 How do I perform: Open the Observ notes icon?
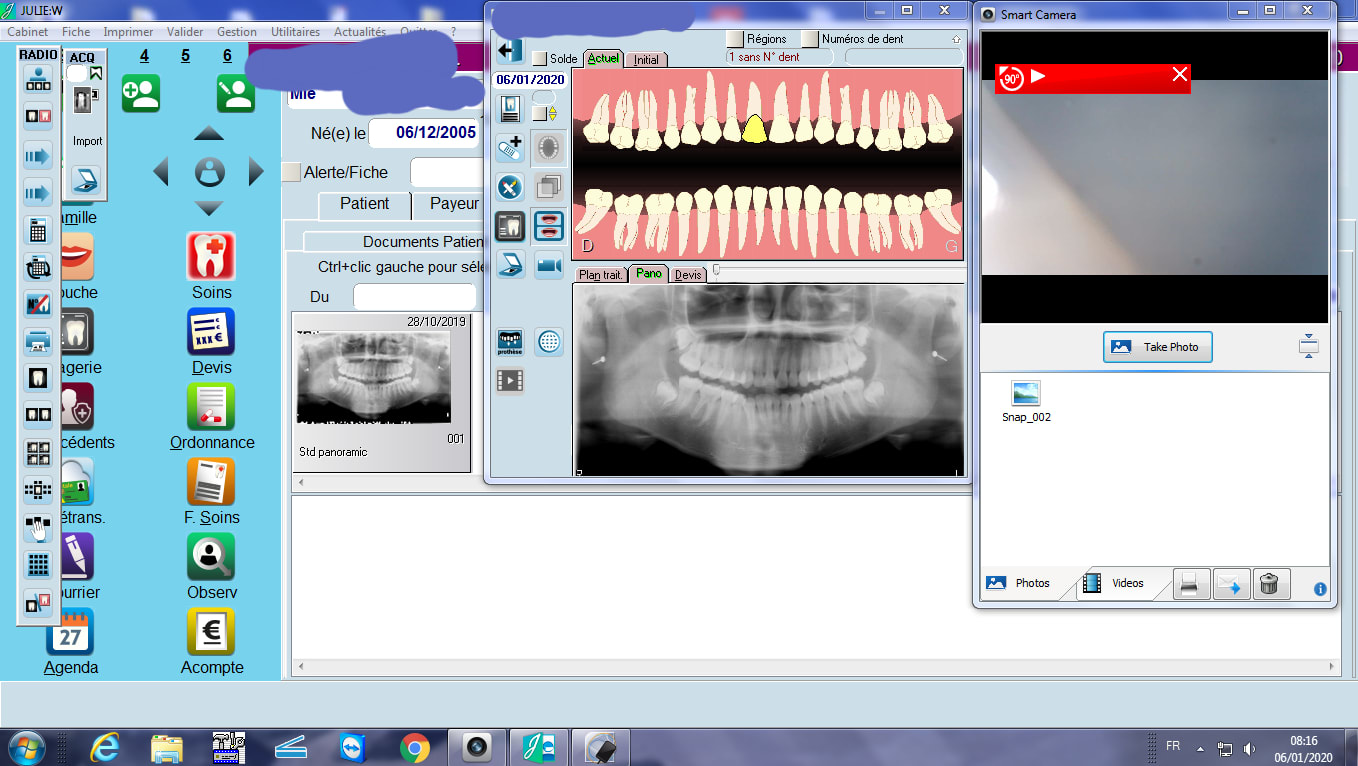point(211,557)
